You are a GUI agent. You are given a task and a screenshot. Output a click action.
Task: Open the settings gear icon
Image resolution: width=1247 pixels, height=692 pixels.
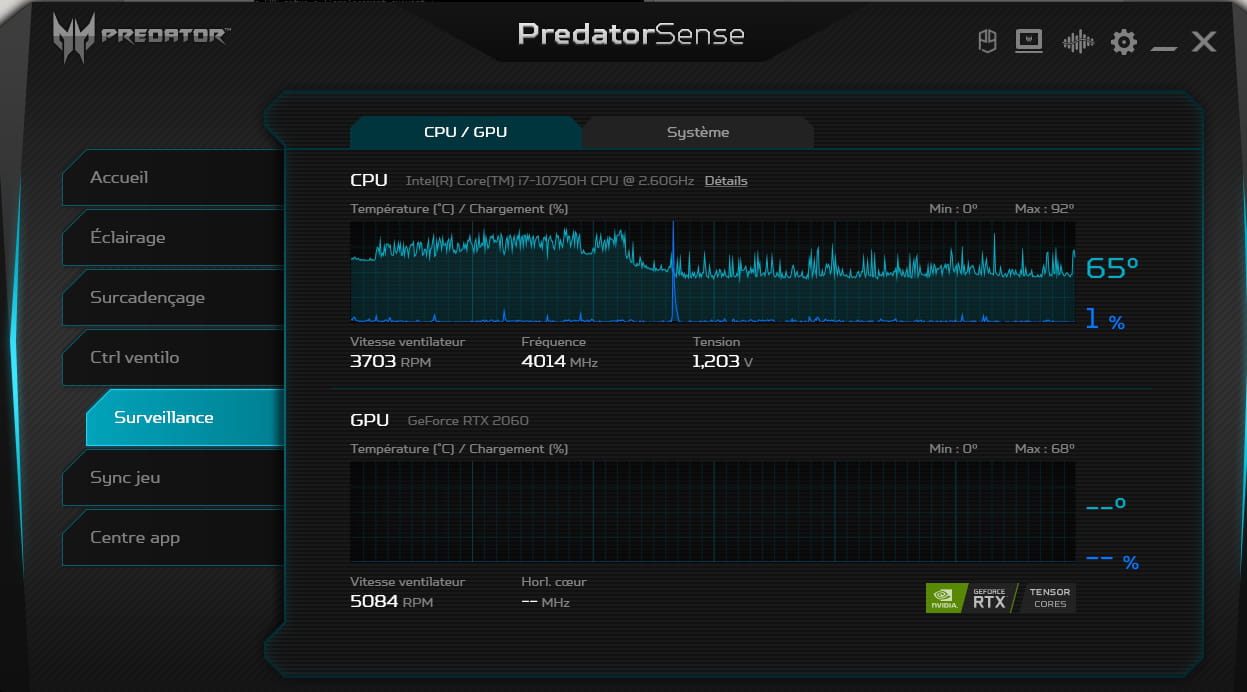coord(1124,42)
